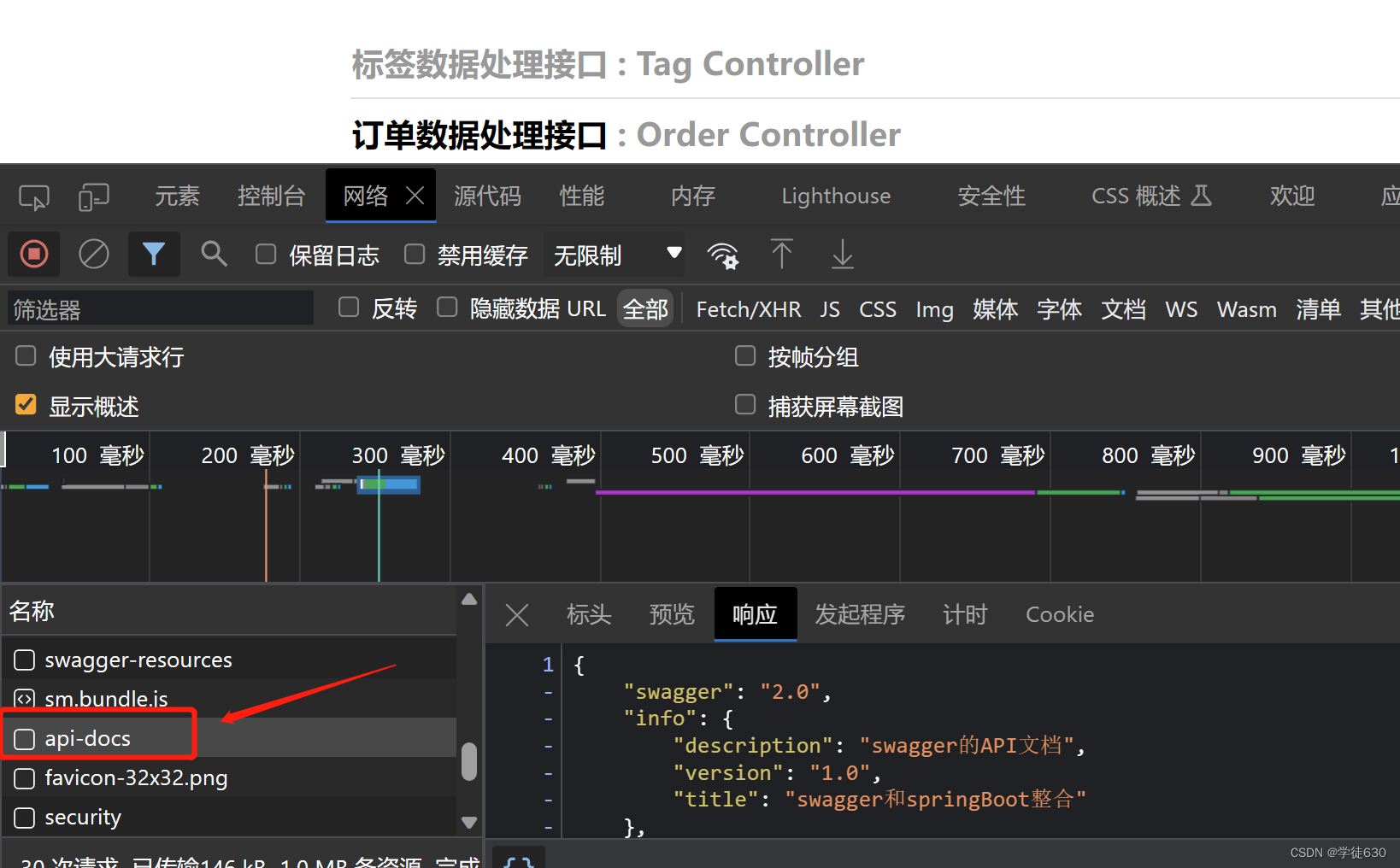
Task: Export HAR file using download arrow
Action: (842, 254)
